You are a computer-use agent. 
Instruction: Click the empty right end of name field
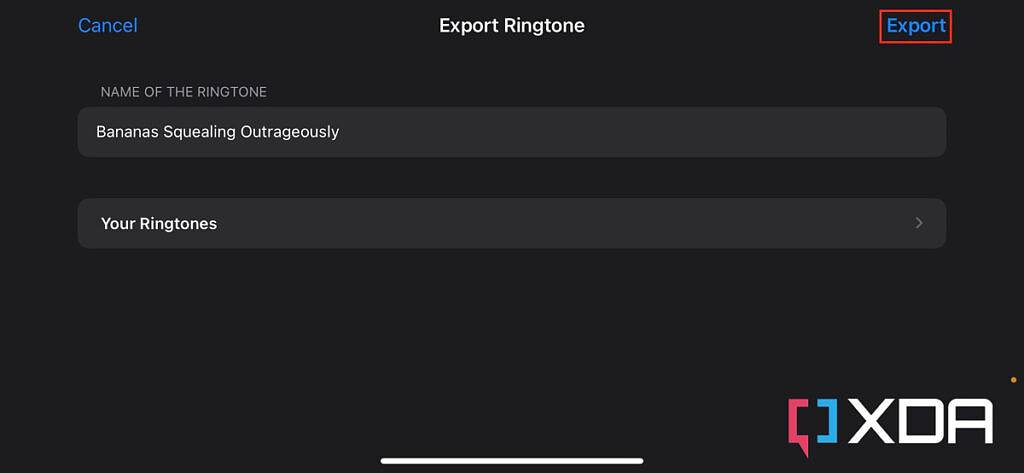pos(800,132)
